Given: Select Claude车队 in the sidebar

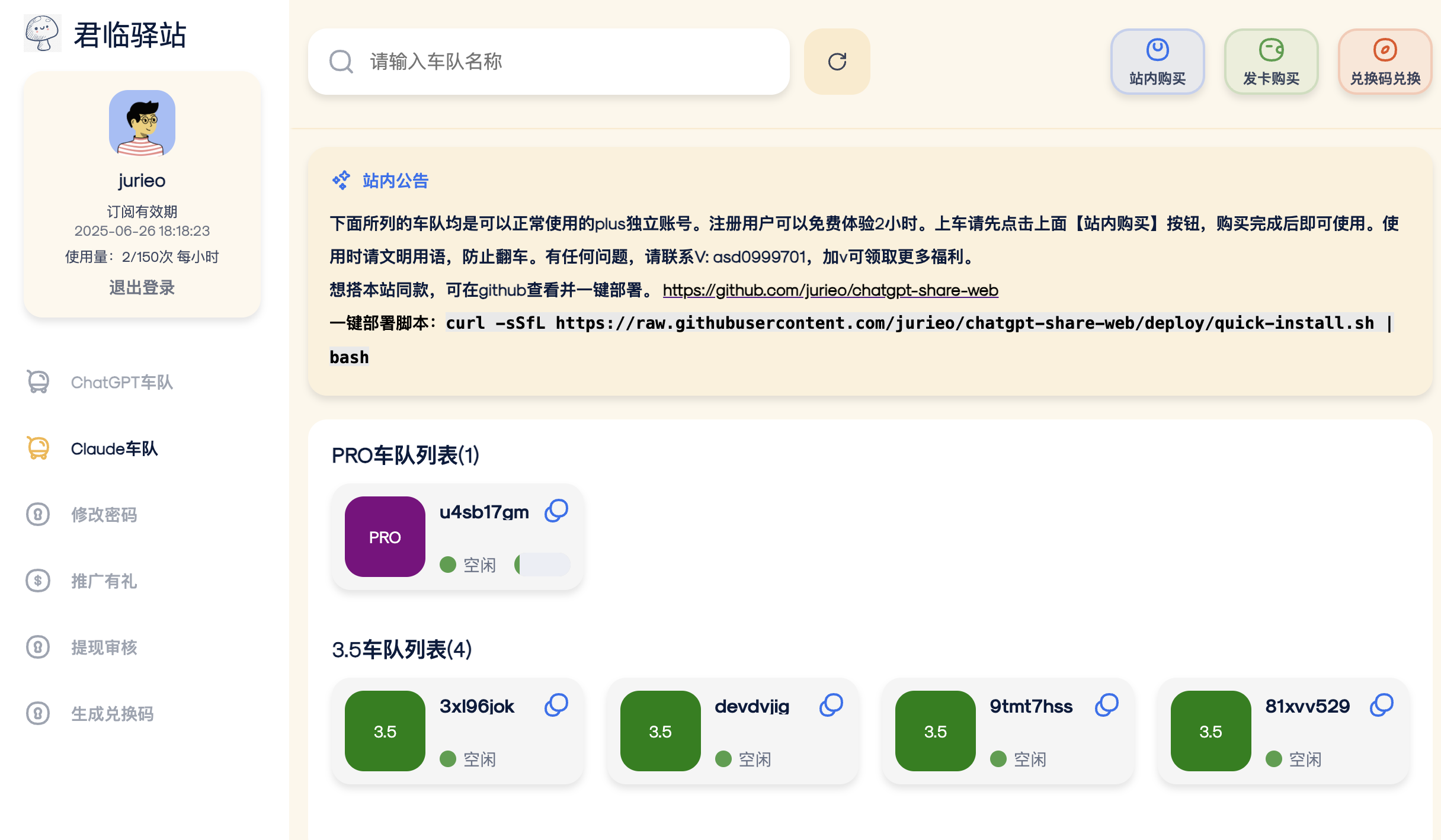Looking at the screenshot, I should [114, 449].
